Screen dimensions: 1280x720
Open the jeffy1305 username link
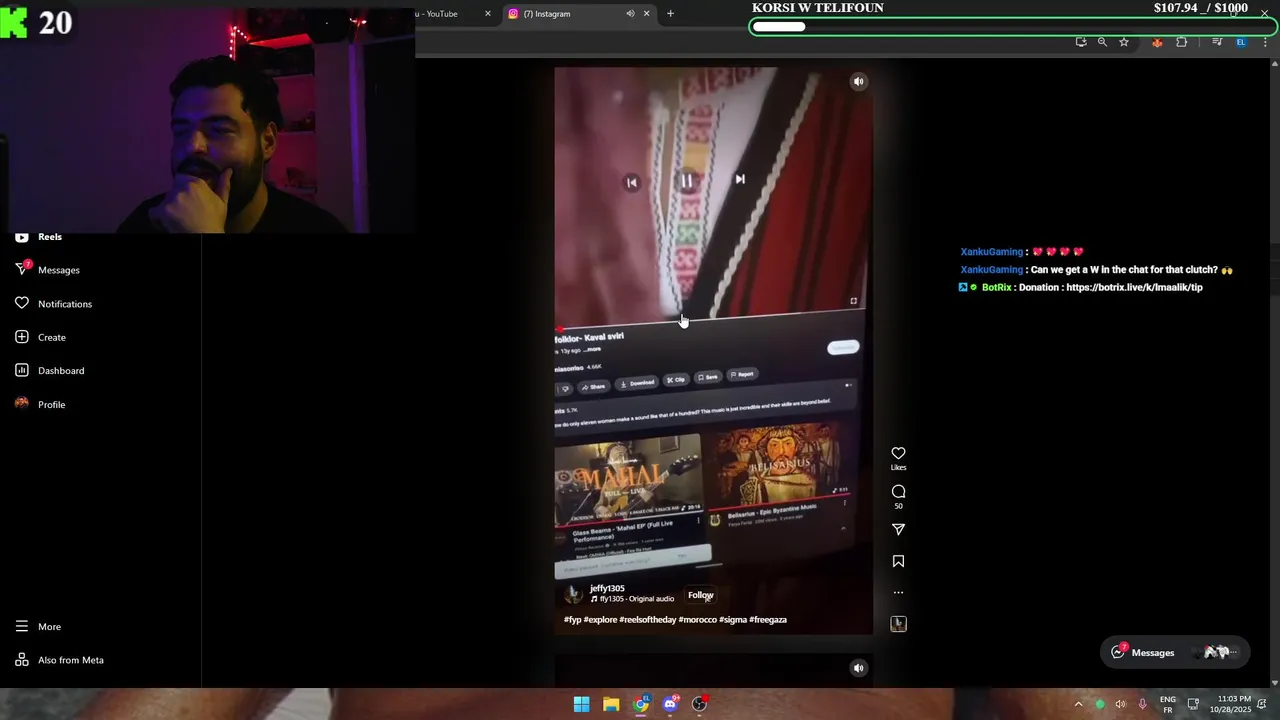[607, 588]
